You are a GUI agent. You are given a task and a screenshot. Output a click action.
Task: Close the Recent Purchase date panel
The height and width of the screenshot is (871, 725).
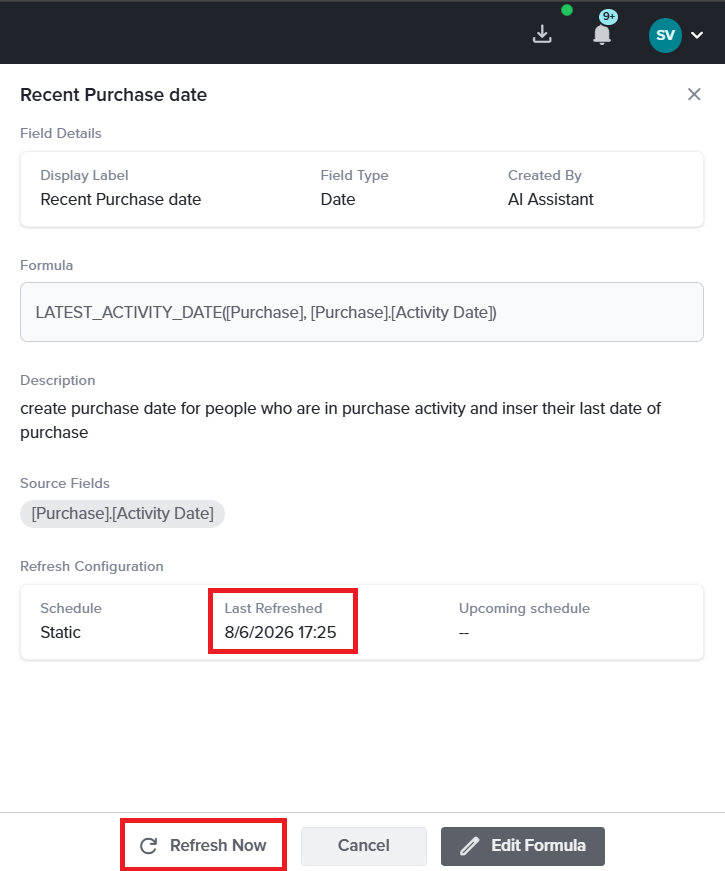point(694,94)
